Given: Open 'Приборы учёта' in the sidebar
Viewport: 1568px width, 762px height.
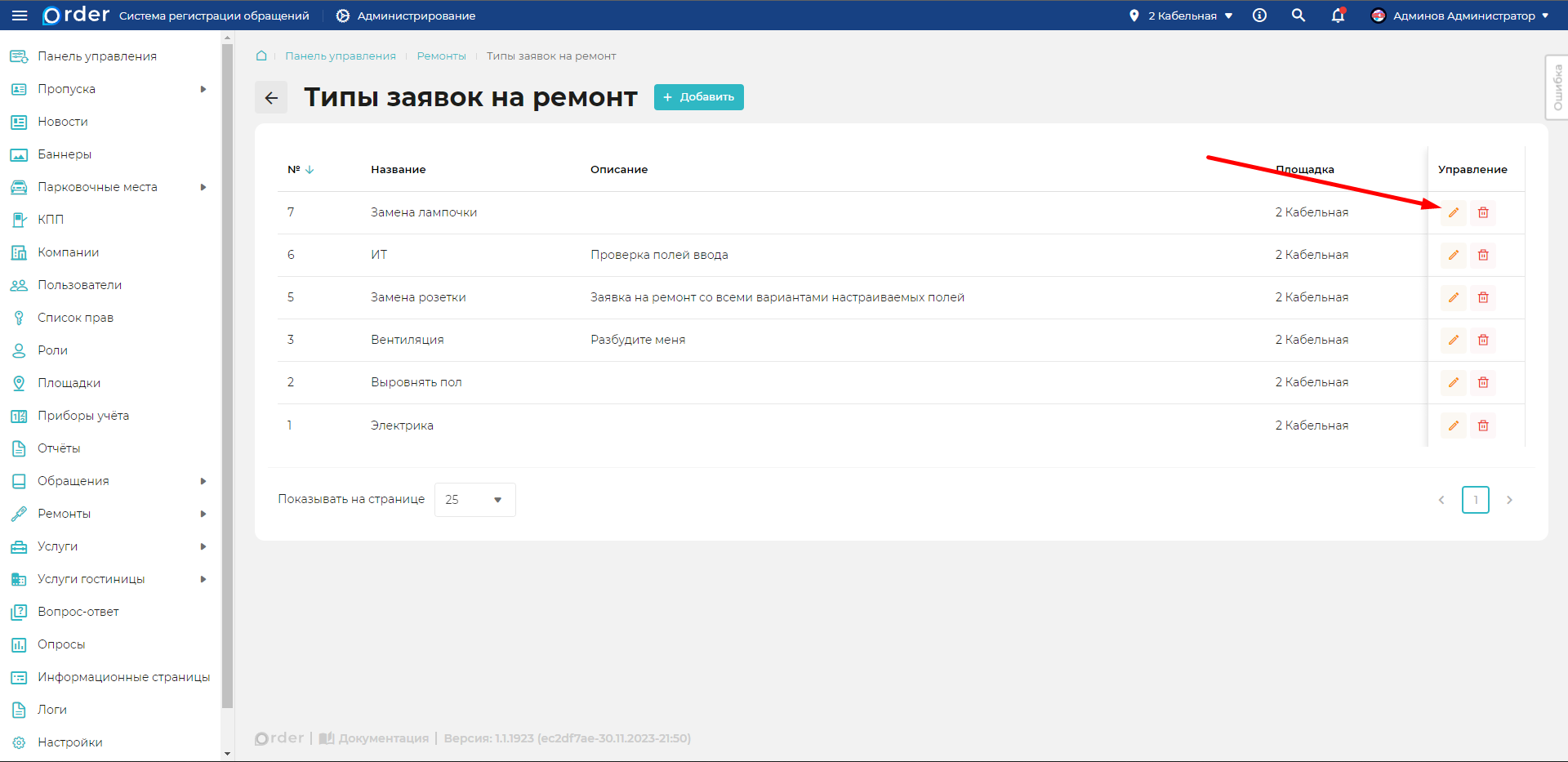Looking at the screenshot, I should coord(82,416).
